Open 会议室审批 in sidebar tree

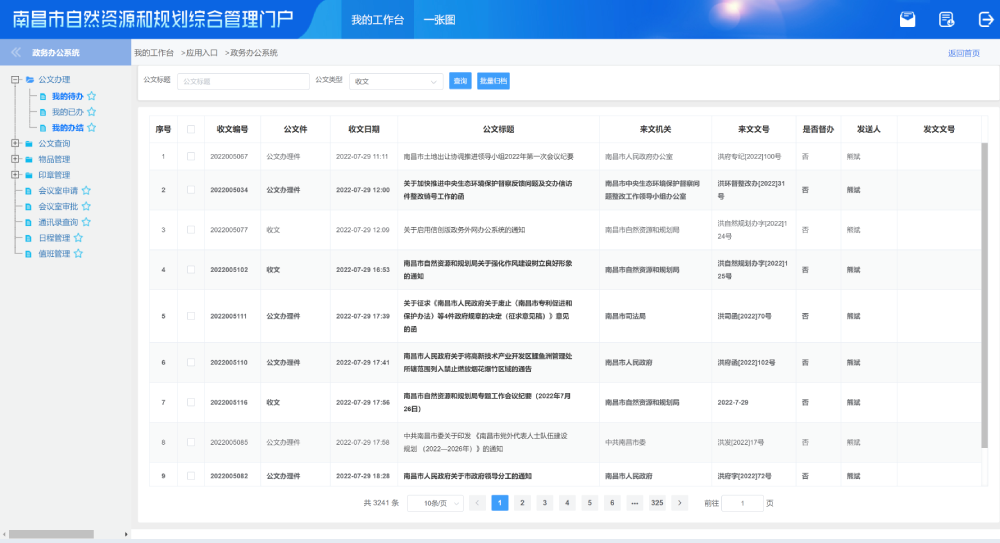pyautogui.click(x=58, y=207)
